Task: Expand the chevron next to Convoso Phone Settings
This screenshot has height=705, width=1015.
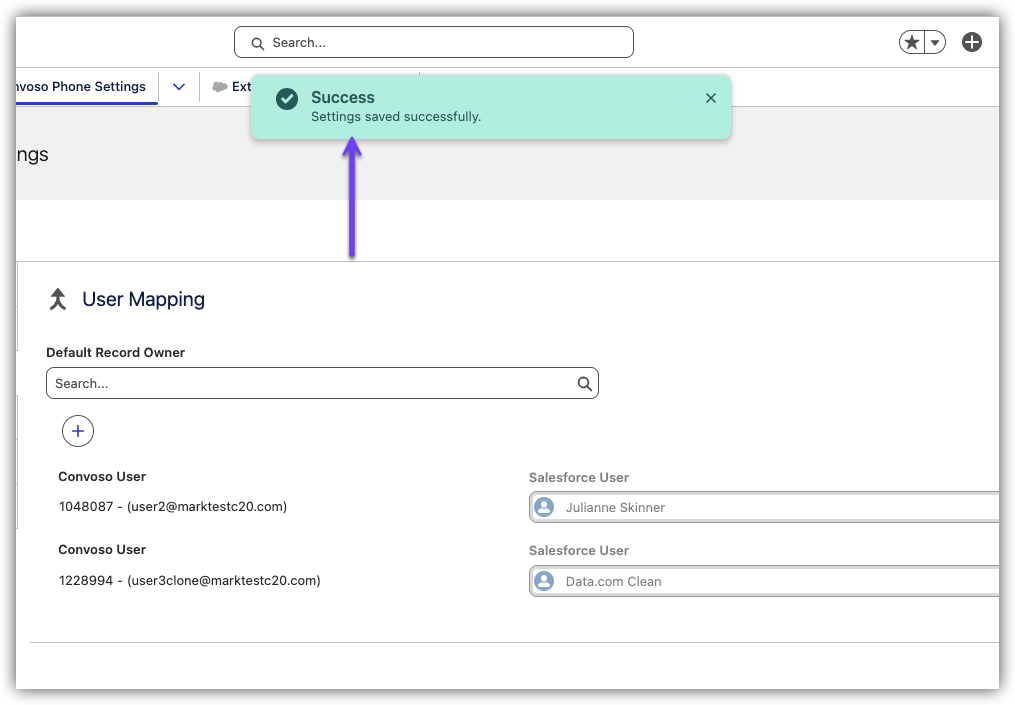Action: point(179,87)
